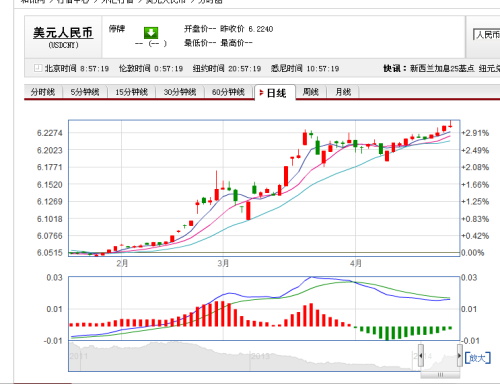Open the 美元人民币 title link
This screenshot has width=500, height=384.
[x=63, y=33]
